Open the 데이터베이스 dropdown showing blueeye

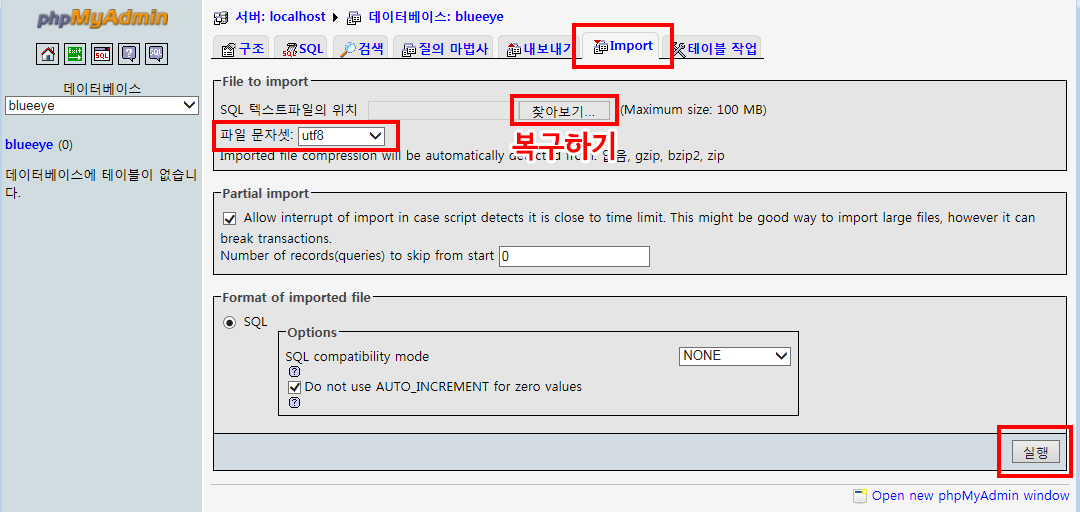coord(102,105)
